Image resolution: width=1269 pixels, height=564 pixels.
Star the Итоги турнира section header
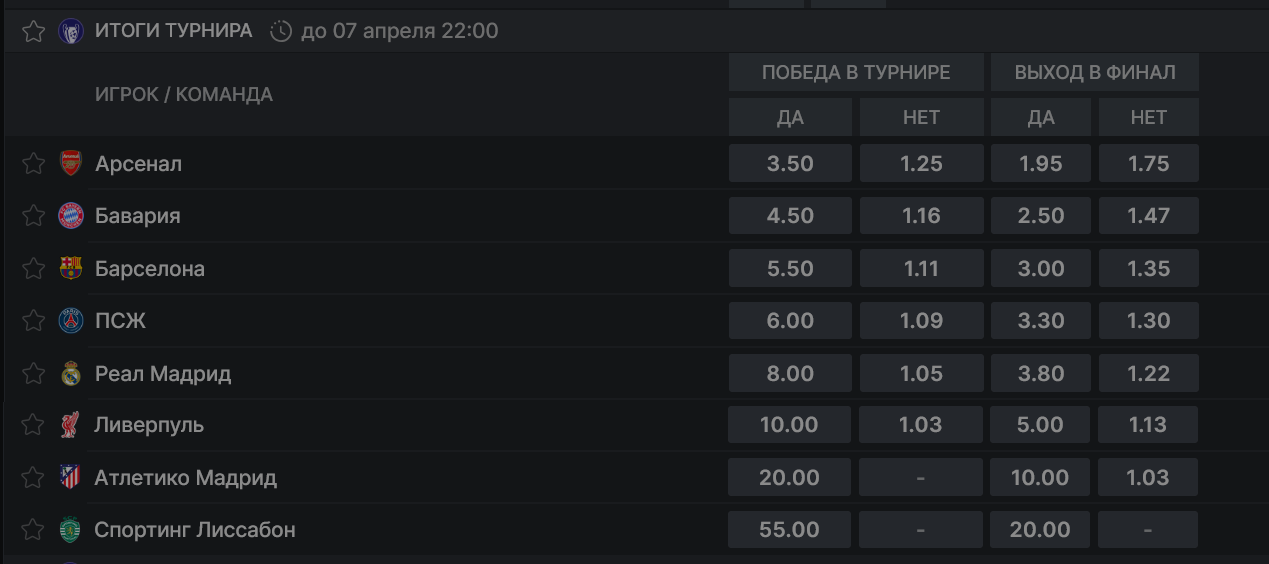click(33, 31)
